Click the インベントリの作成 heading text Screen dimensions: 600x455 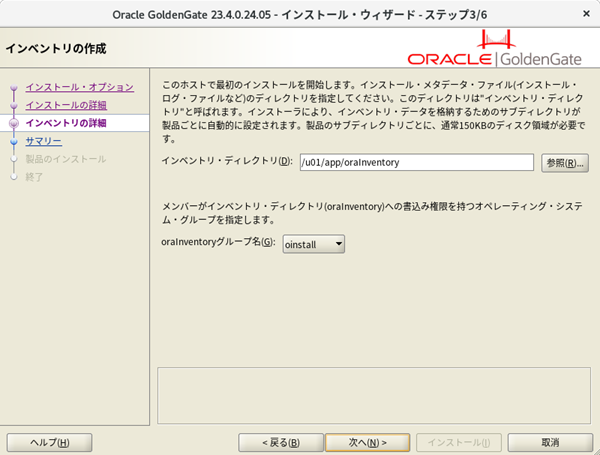tap(56, 49)
